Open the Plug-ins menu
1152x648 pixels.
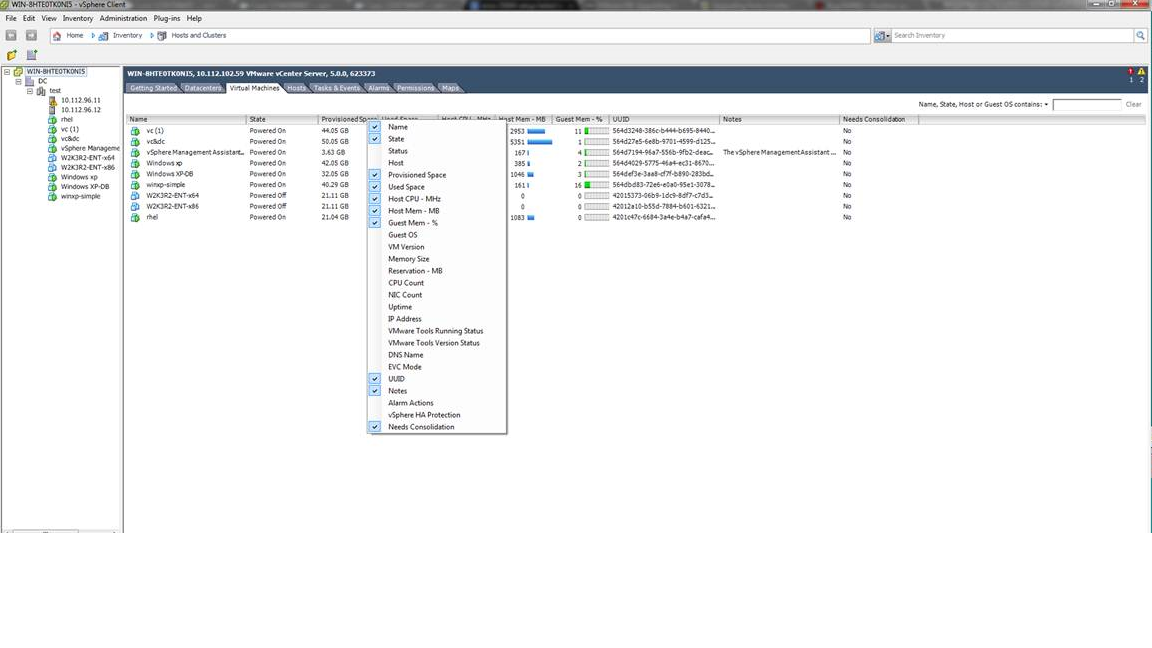coord(167,18)
